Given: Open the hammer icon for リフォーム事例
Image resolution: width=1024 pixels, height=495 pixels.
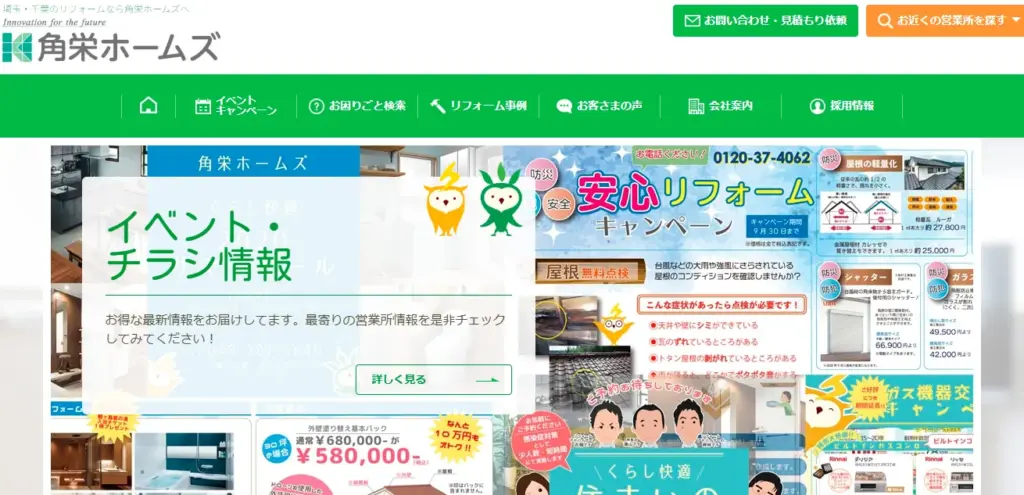Looking at the screenshot, I should [x=438, y=106].
